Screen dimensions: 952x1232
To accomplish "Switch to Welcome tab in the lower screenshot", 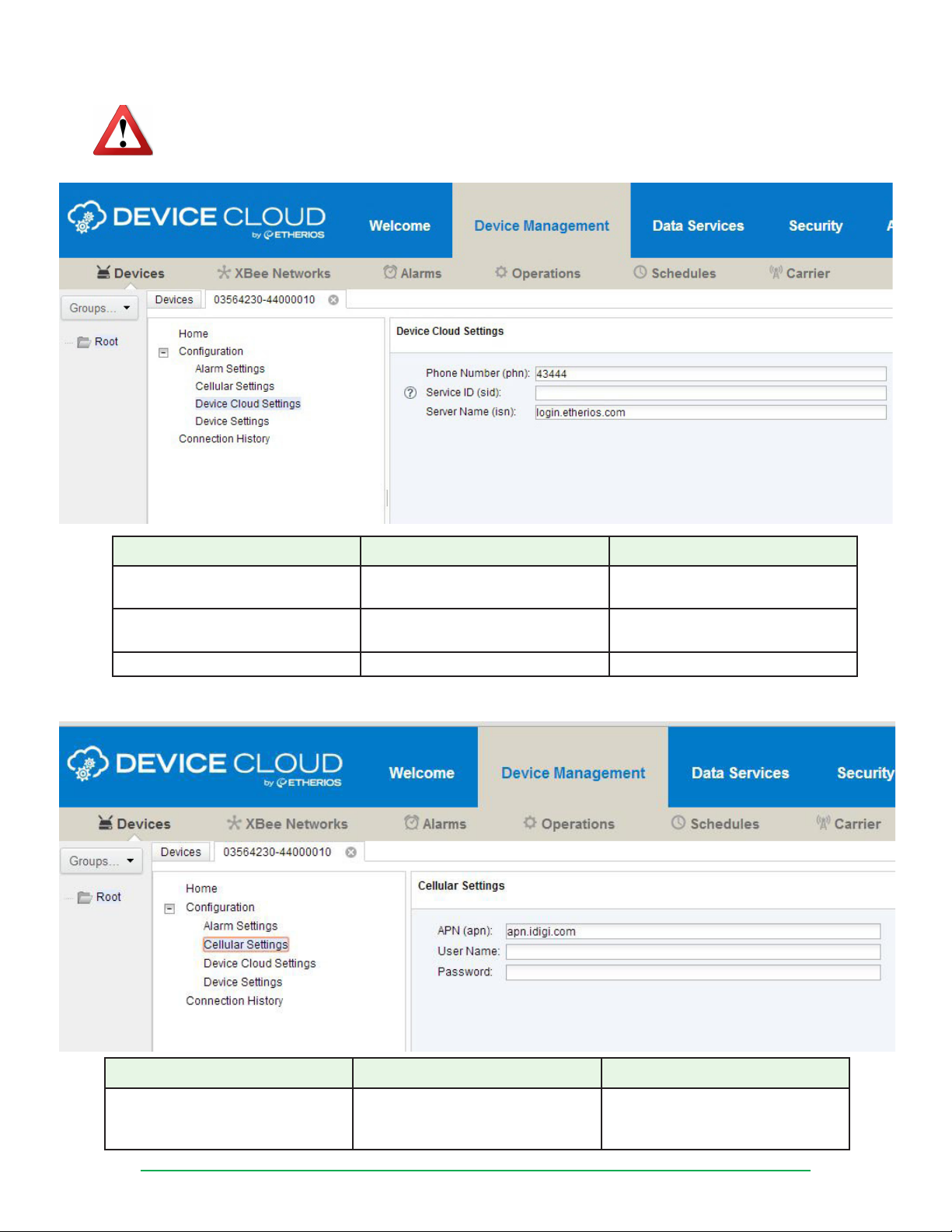I will (422, 773).
